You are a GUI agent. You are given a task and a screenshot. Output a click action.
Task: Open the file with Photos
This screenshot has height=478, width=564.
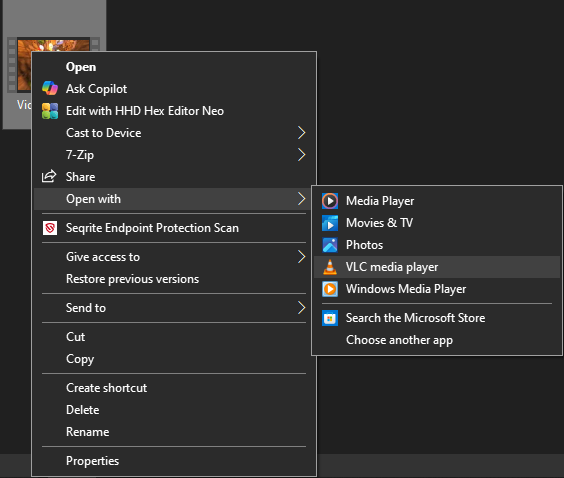[x=437, y=245]
